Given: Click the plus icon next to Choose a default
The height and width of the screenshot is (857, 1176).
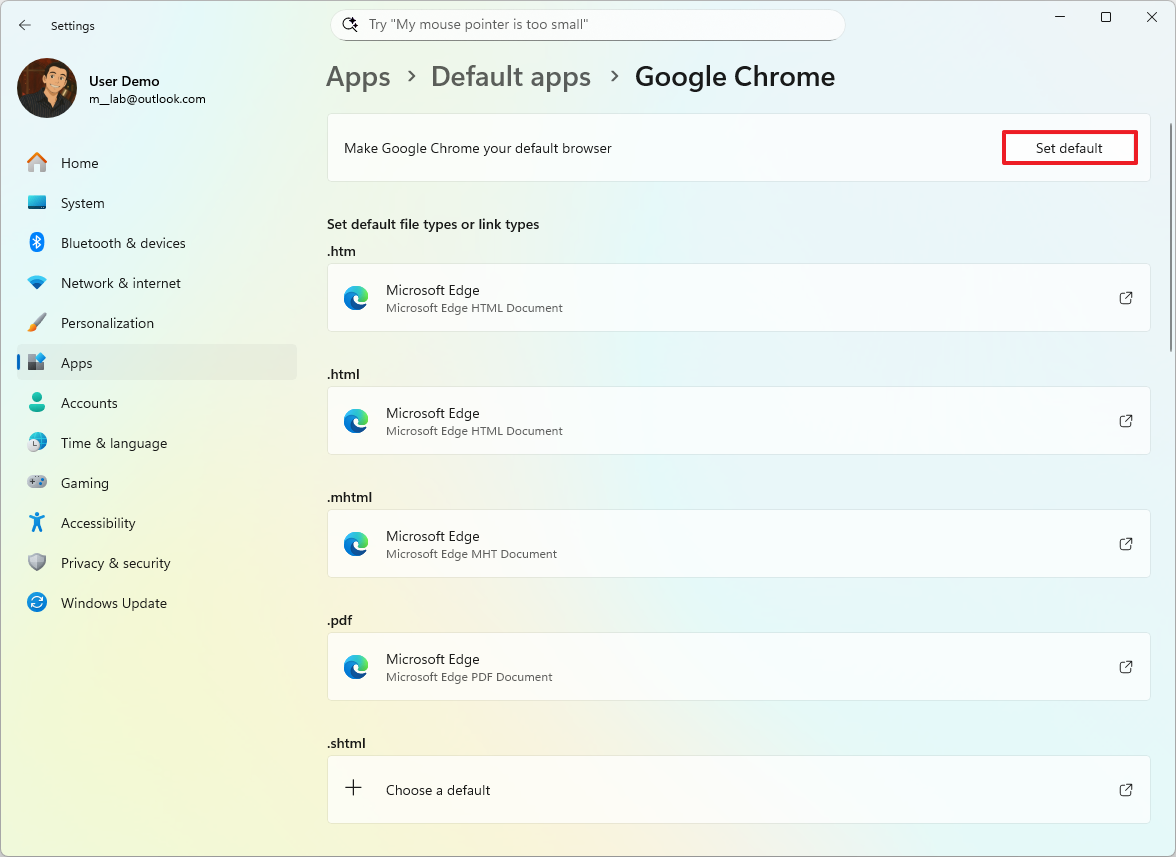Looking at the screenshot, I should (353, 788).
